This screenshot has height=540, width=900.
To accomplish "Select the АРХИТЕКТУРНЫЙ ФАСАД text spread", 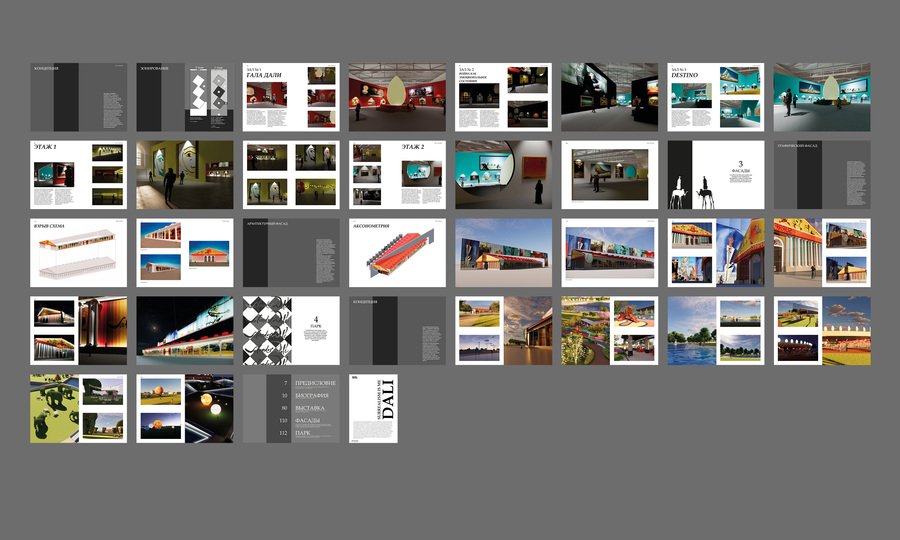I will tap(291, 252).
